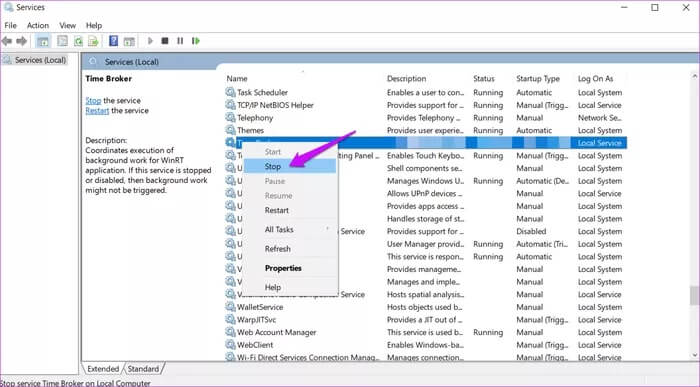Click the Stop Service square icon in the toolbar
The width and height of the screenshot is (700, 387).
165,41
